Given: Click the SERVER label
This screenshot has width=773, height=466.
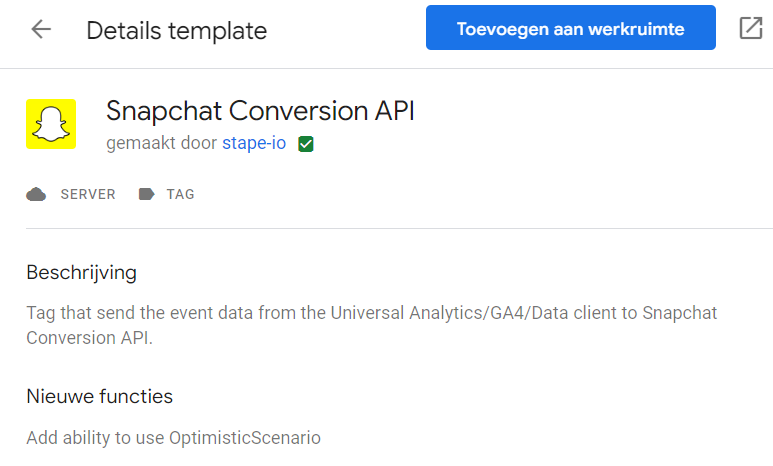Looking at the screenshot, I should [88, 194].
